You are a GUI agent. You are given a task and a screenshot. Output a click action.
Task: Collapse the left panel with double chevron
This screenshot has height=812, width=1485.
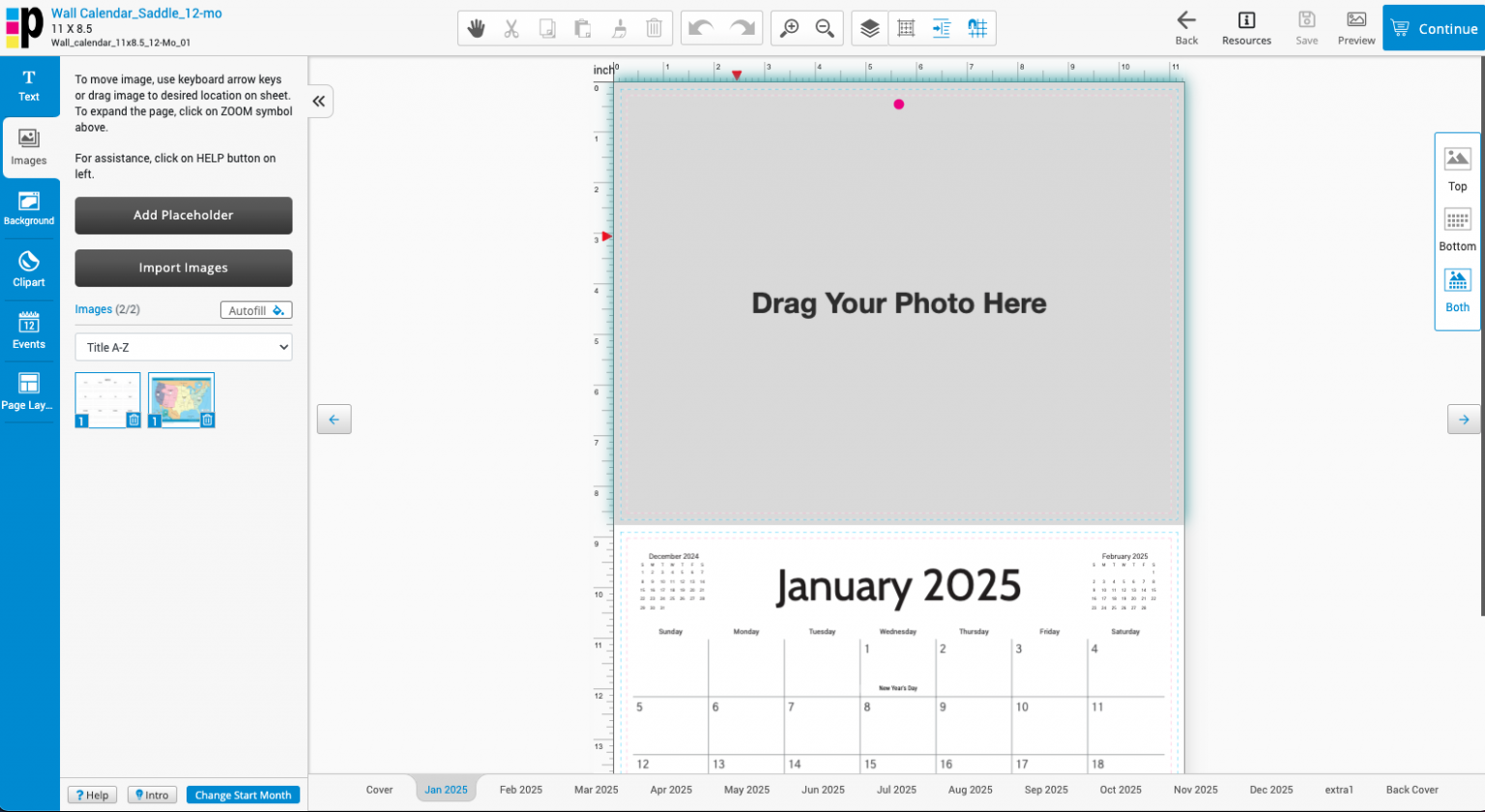319,101
